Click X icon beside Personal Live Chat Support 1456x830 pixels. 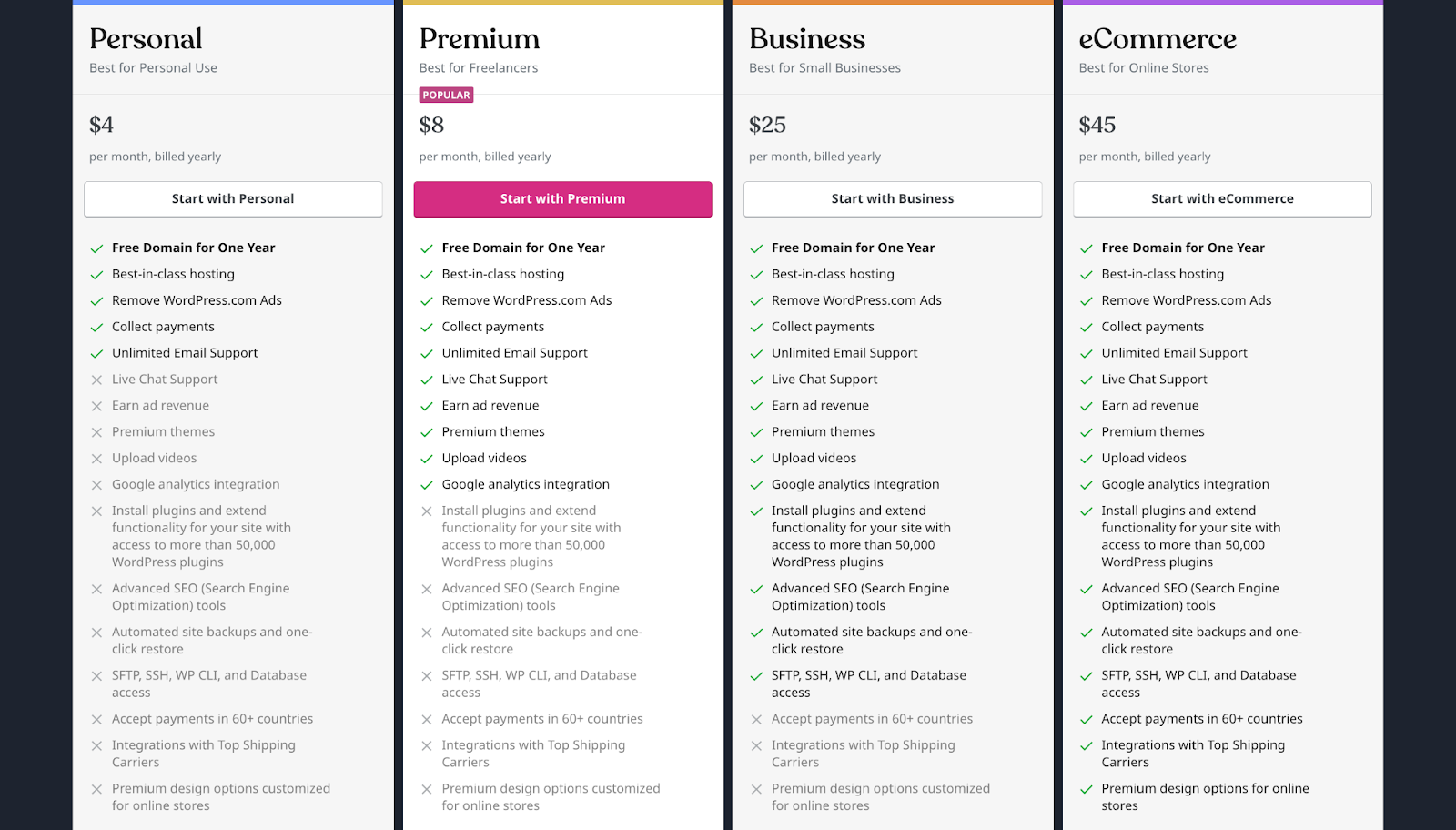click(96, 380)
